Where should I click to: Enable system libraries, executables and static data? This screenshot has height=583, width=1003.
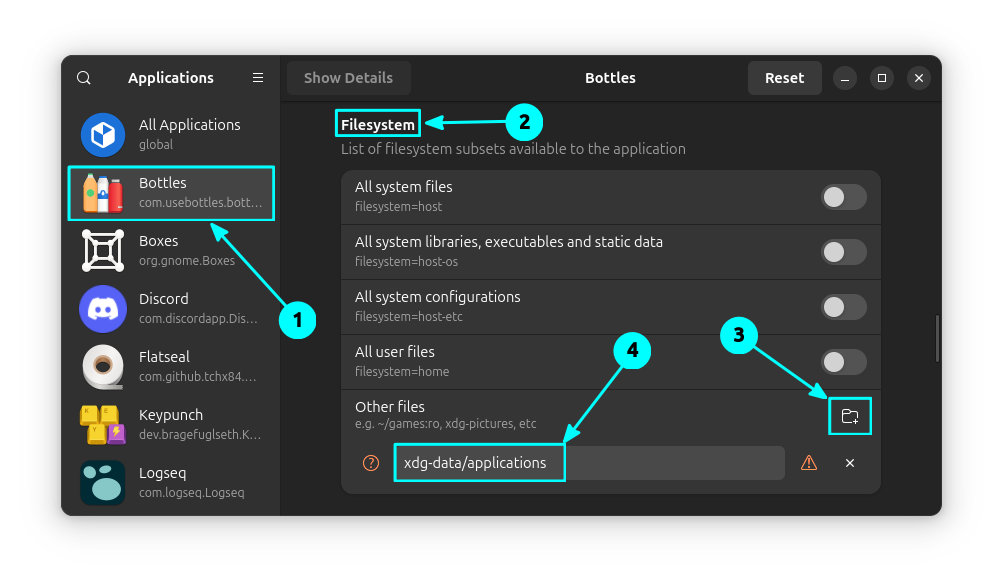tap(843, 252)
